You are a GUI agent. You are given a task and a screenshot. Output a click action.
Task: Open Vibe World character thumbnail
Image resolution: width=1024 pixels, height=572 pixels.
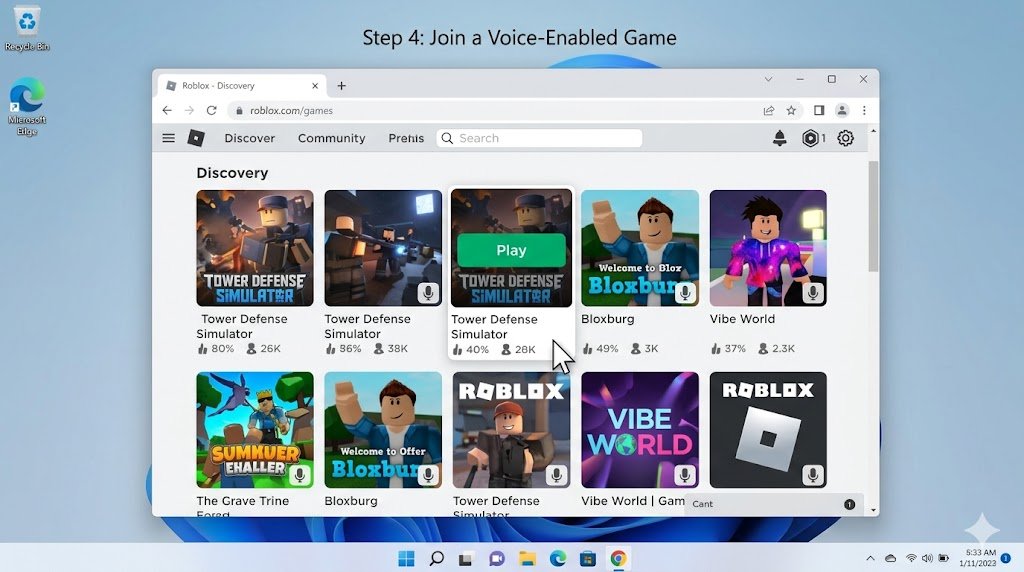tap(768, 248)
